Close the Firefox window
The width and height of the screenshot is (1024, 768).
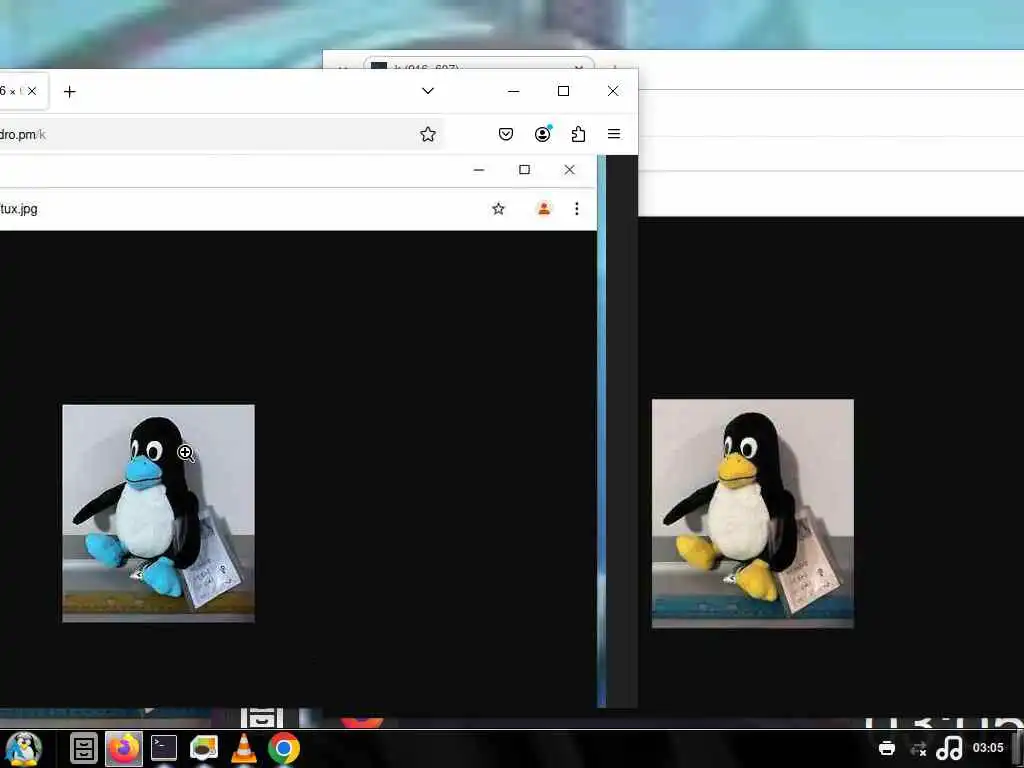click(x=613, y=91)
